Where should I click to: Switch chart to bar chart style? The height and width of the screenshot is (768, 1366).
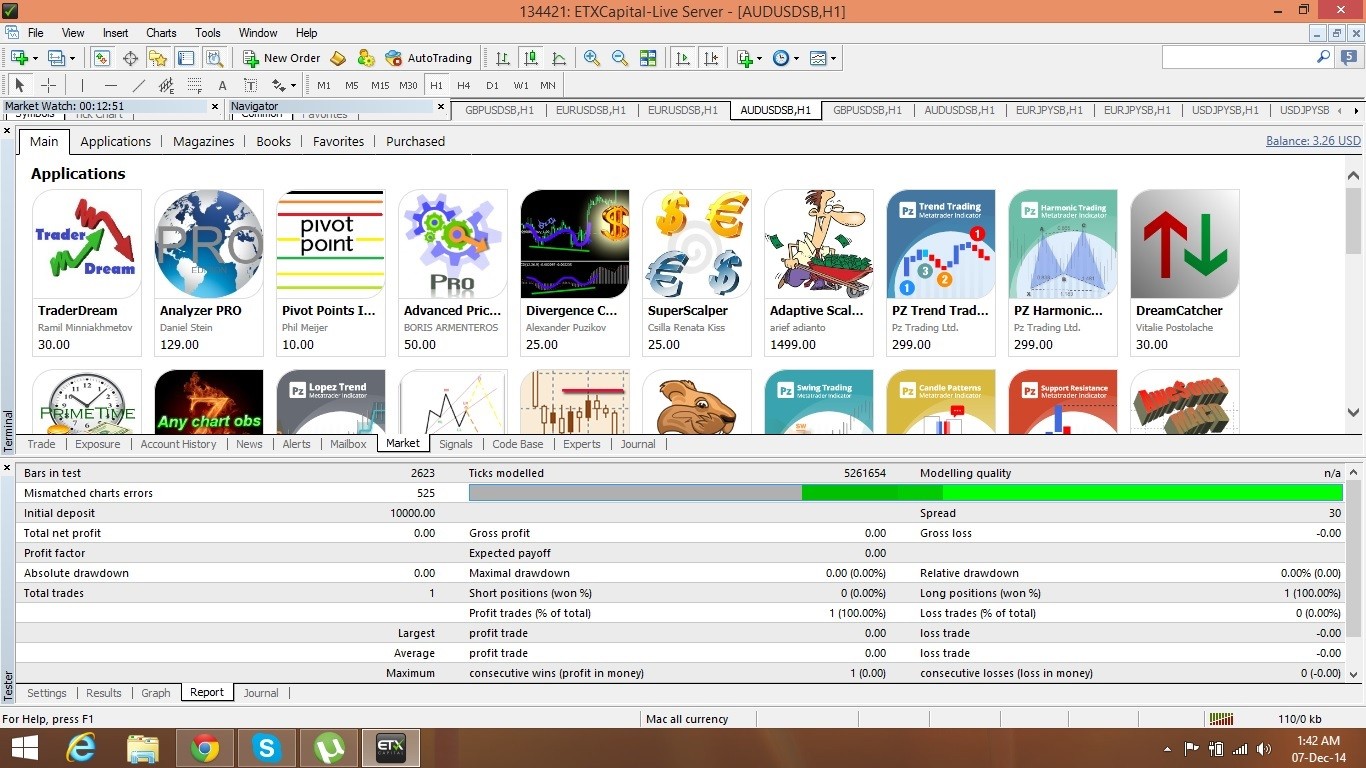tap(503, 58)
